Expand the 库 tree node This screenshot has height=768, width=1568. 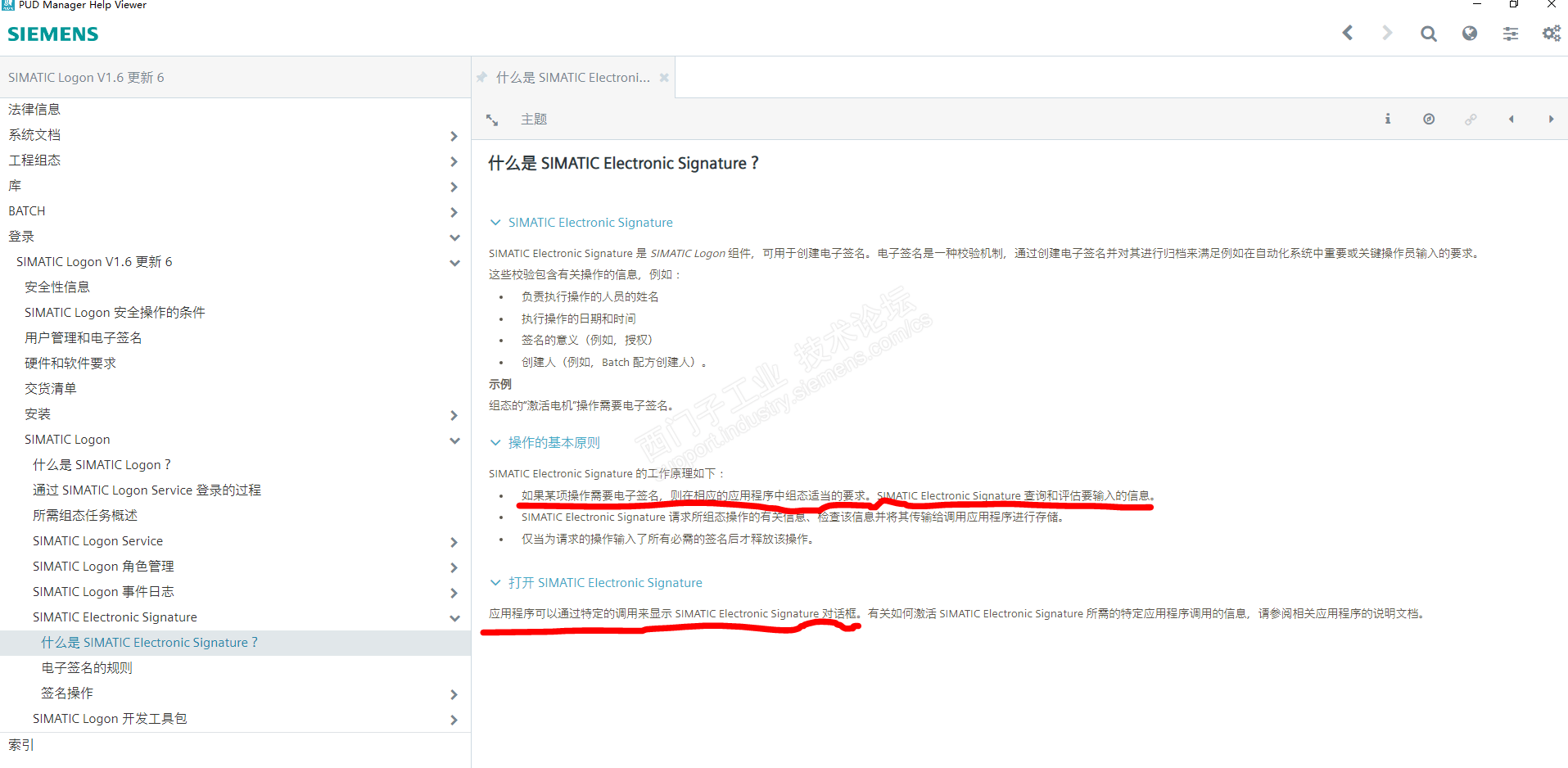click(454, 187)
